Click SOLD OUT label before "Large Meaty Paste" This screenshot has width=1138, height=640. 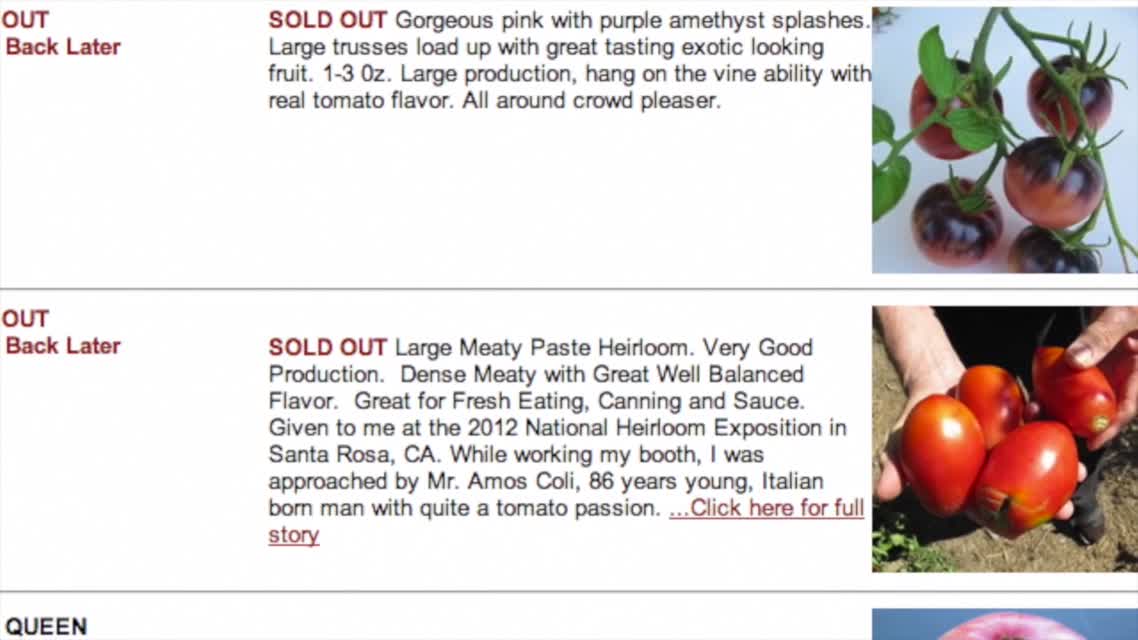pos(327,348)
